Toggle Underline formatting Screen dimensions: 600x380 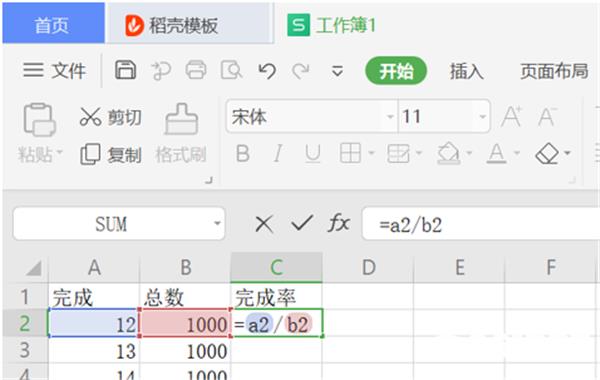point(313,154)
